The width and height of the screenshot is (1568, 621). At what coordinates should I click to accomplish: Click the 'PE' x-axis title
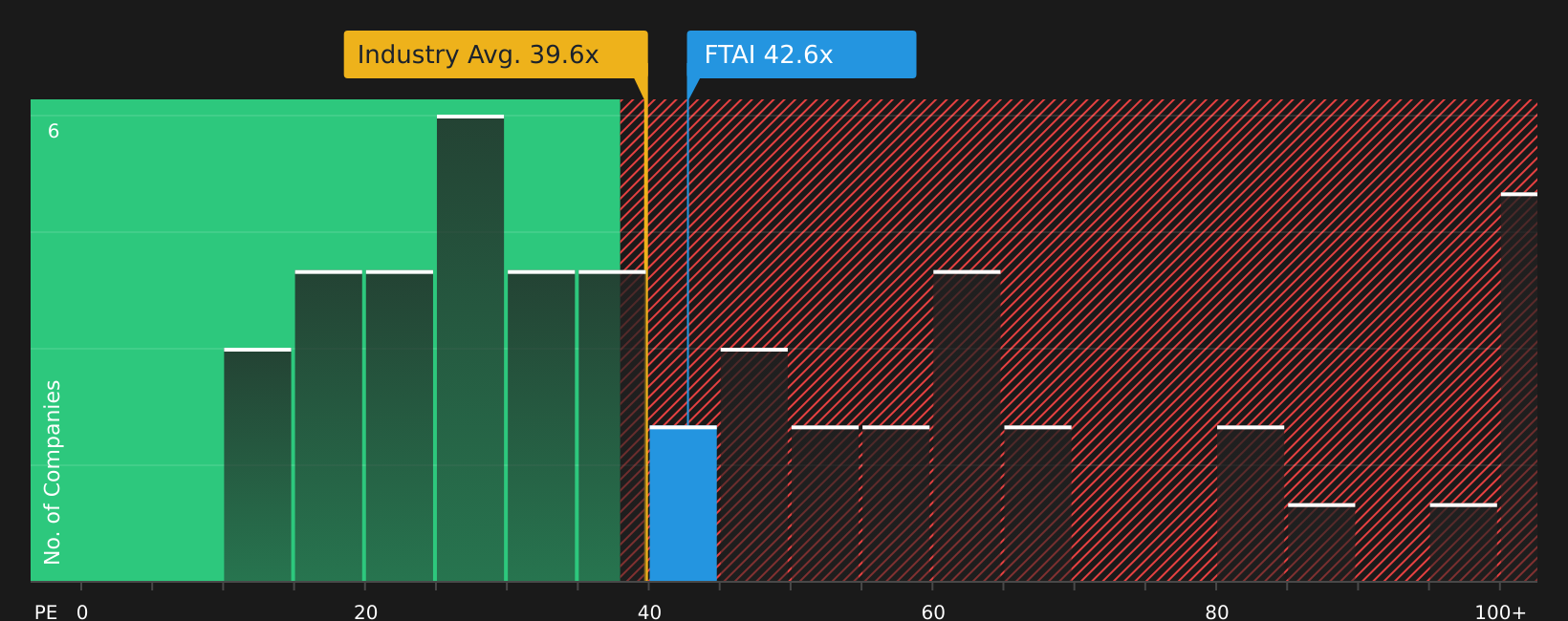pos(46,611)
